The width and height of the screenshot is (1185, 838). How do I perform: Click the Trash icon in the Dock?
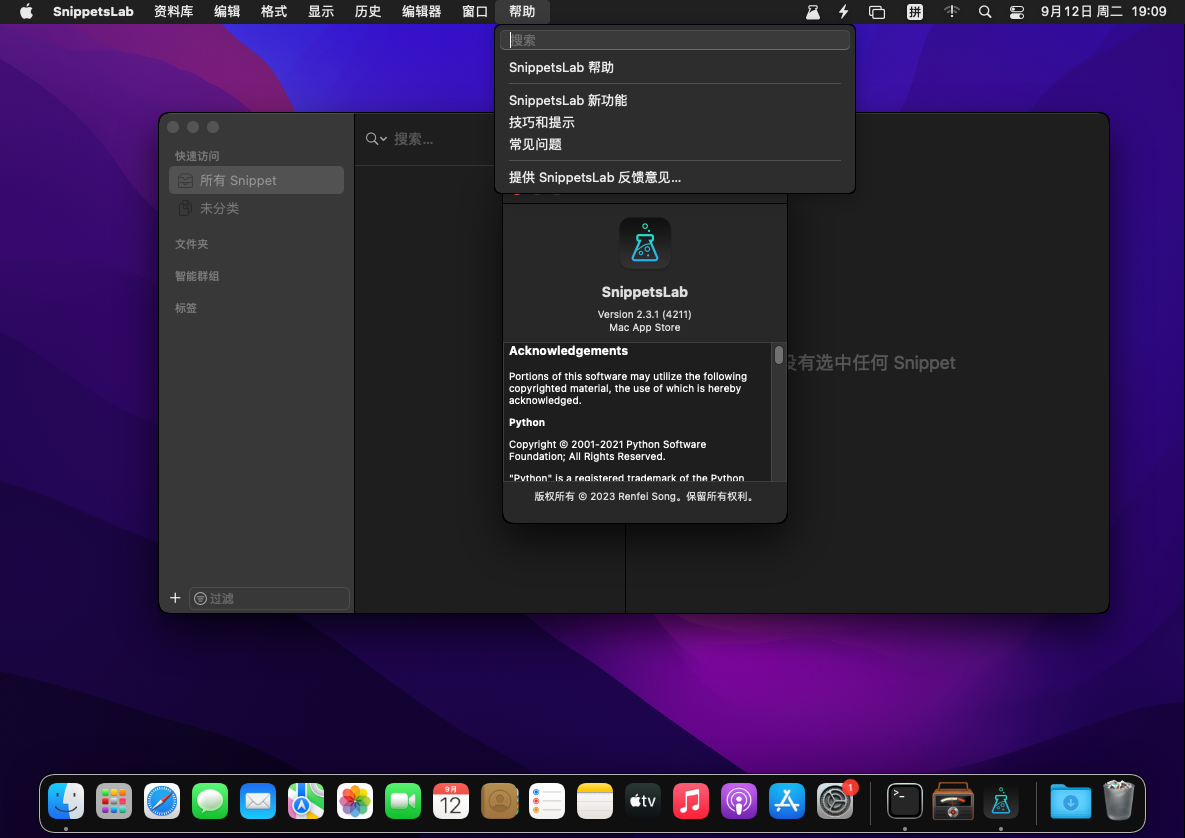click(1118, 801)
